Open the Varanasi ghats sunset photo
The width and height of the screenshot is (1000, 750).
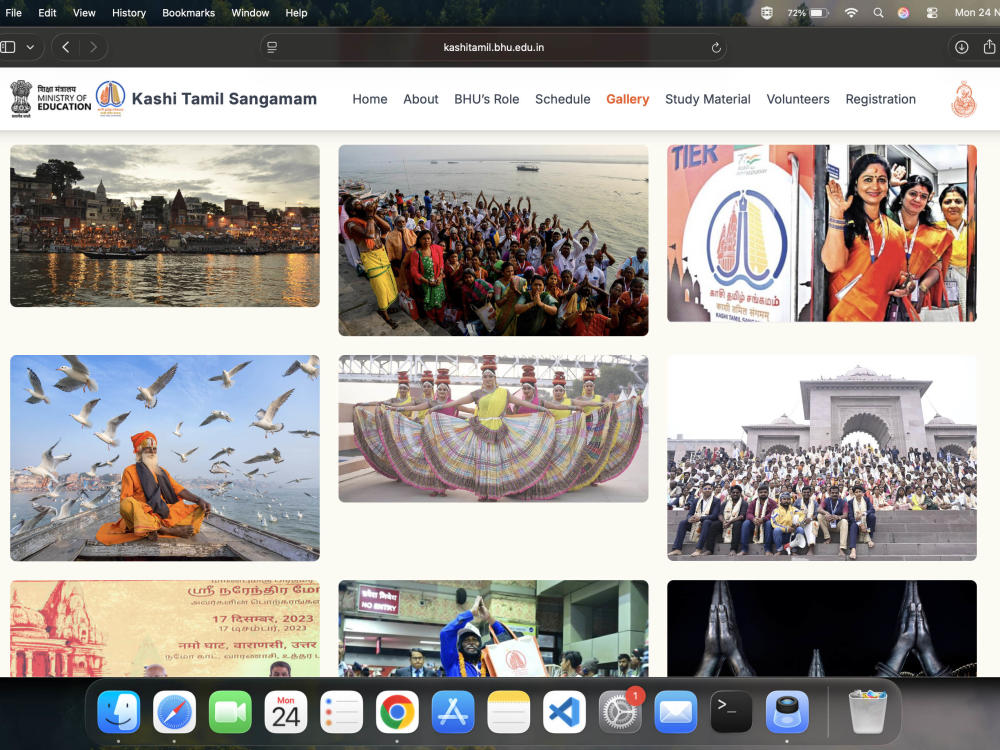click(x=165, y=226)
